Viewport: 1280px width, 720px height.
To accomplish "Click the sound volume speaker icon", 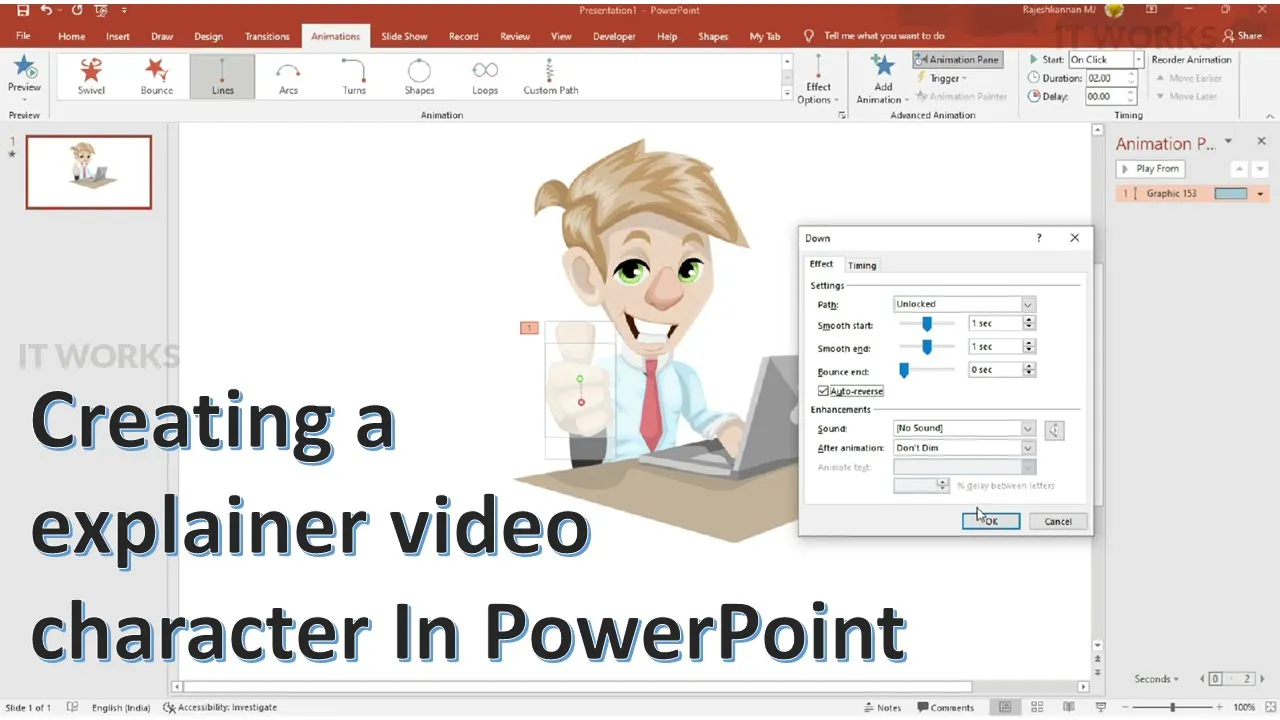I will pyautogui.click(x=1054, y=430).
